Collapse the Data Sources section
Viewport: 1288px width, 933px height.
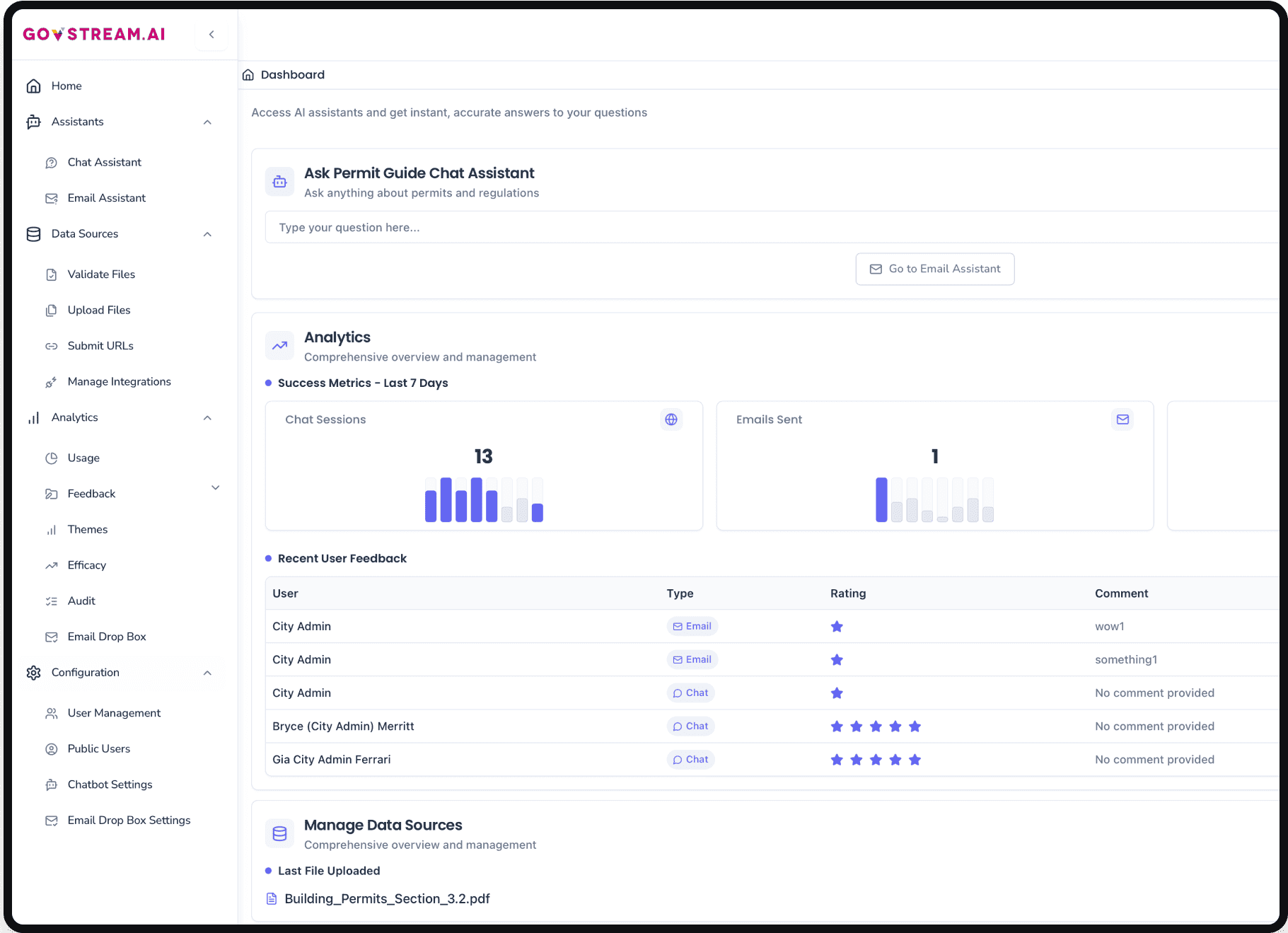(207, 233)
